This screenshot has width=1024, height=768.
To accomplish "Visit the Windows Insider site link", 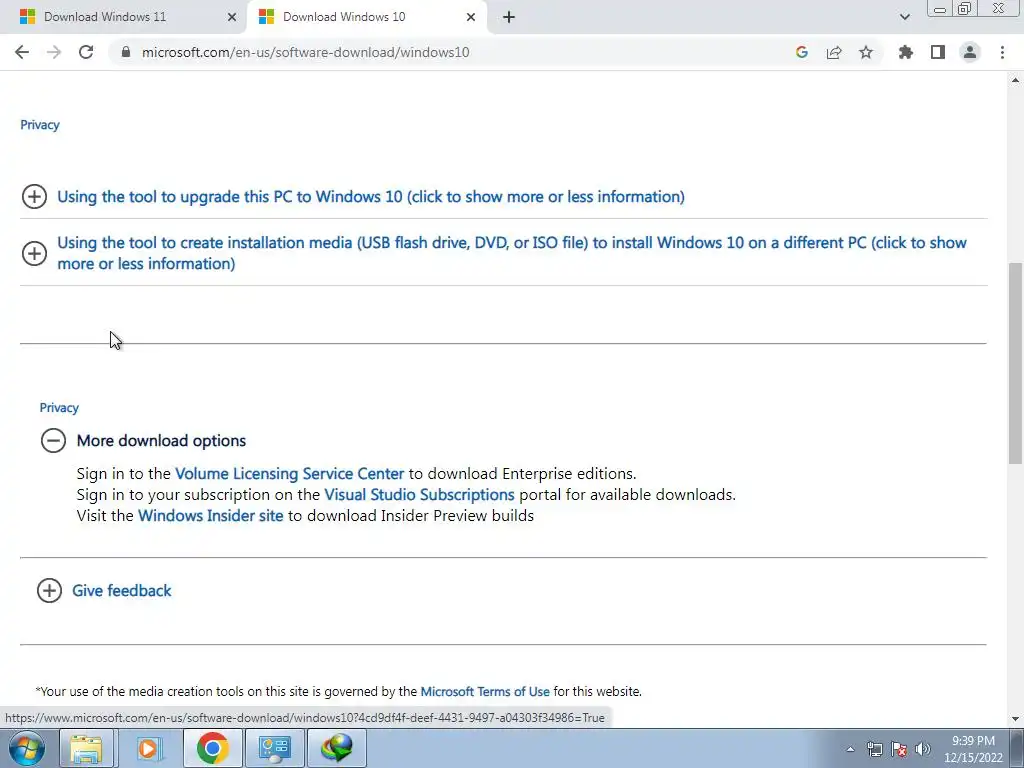I will (x=210, y=515).
